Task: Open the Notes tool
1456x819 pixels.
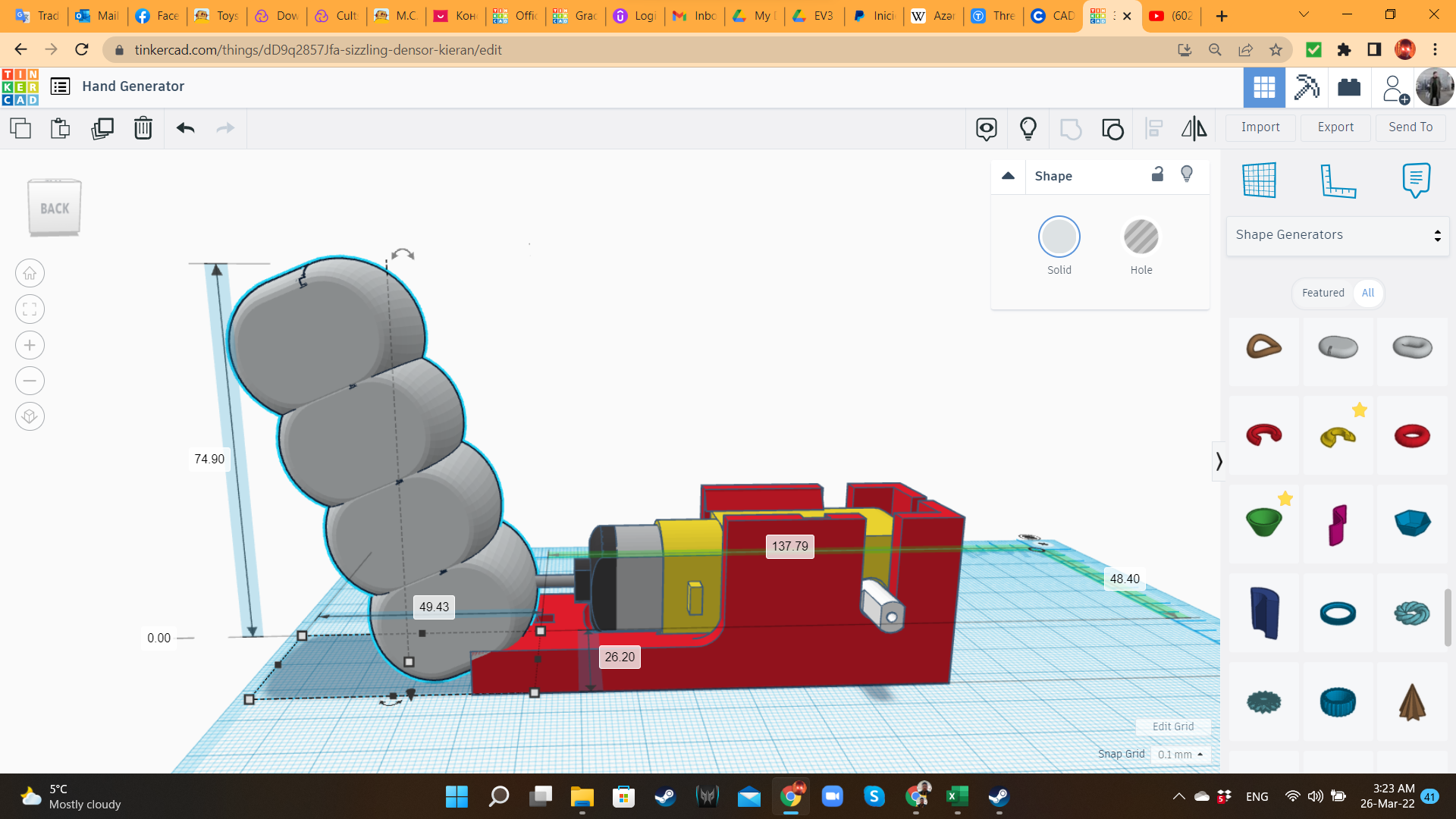Action: coord(1416,181)
